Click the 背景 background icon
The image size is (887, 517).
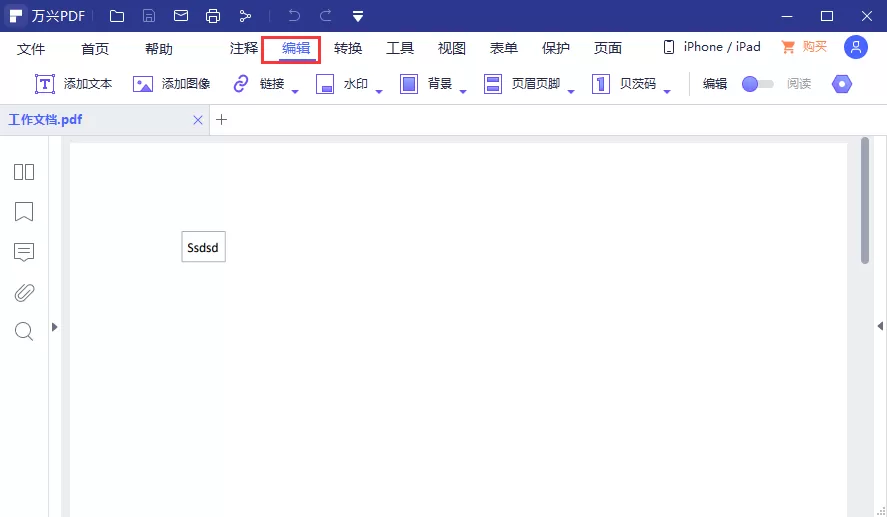click(409, 84)
